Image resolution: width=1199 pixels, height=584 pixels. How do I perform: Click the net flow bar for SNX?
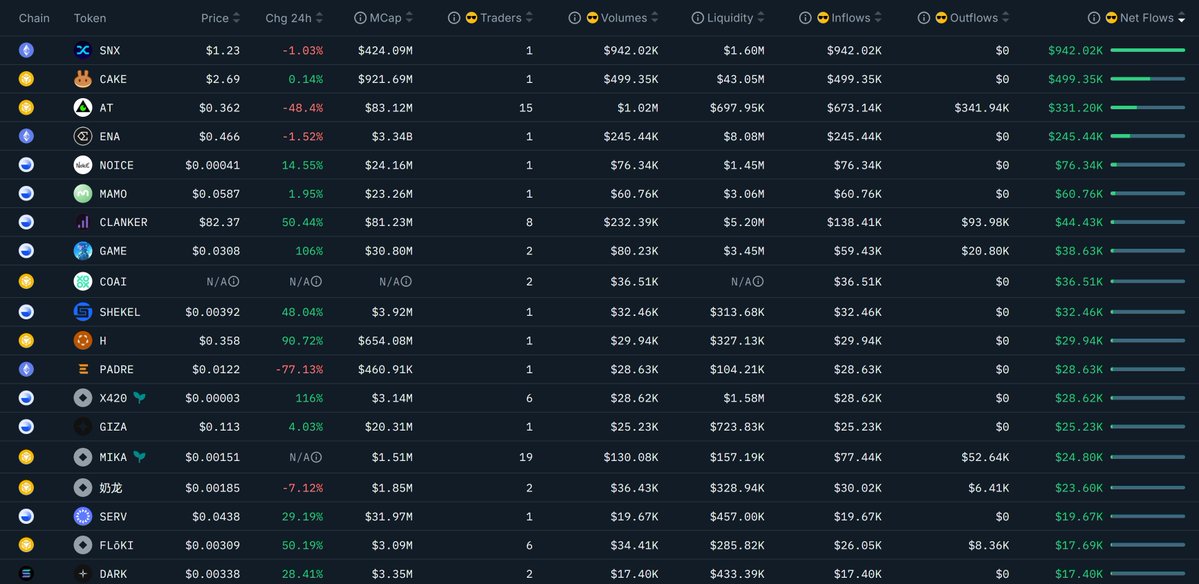[1147, 51]
